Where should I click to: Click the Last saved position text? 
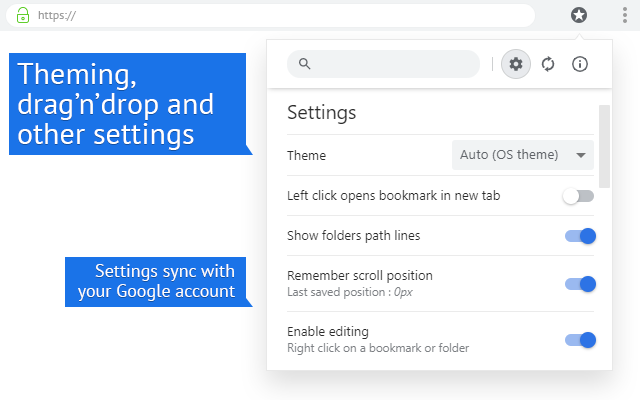pyautogui.click(x=350, y=292)
